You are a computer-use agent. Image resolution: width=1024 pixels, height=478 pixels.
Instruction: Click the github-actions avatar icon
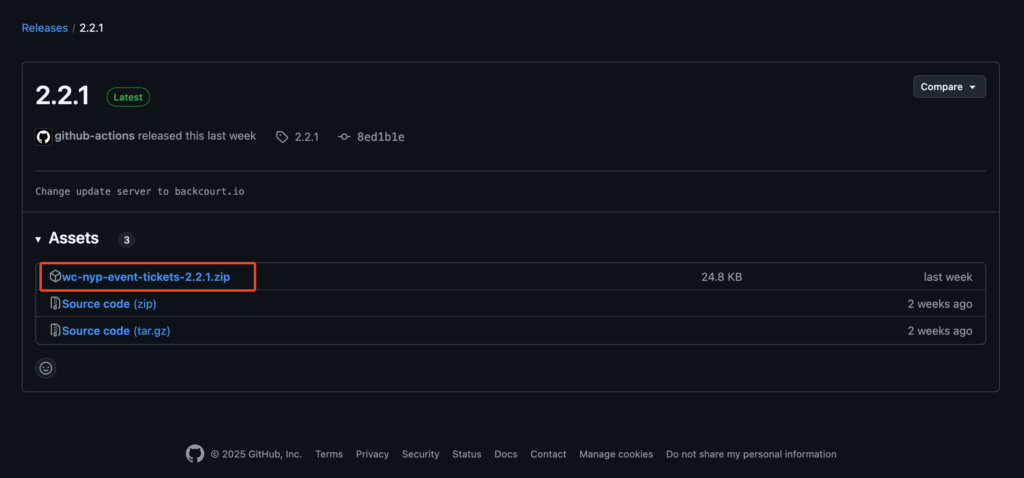43,137
